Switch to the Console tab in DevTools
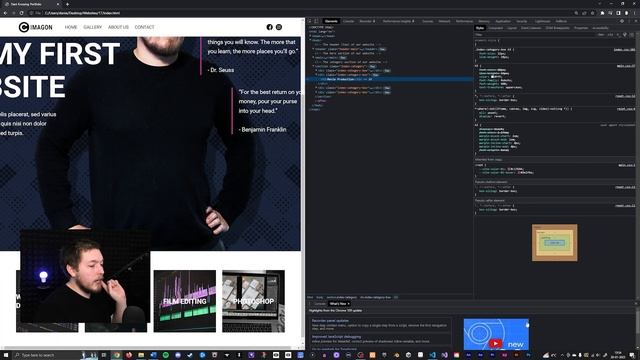Image resolution: width=640 pixels, height=360 pixels. 349,21
